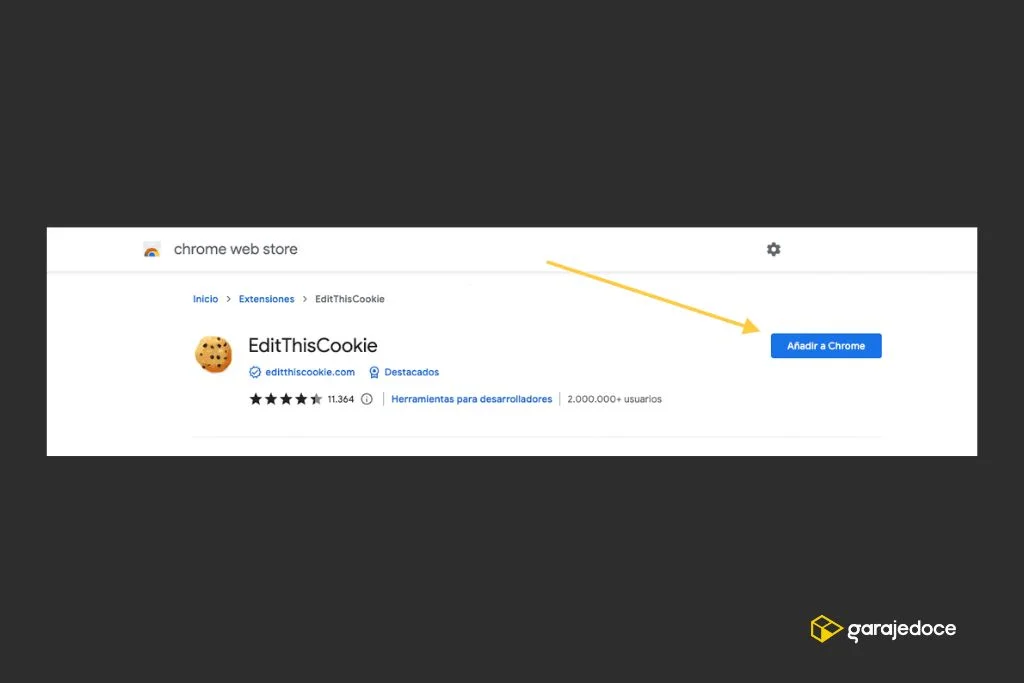Image resolution: width=1024 pixels, height=683 pixels.
Task: Click the 2.000.000+ usuarios text
Action: coord(615,399)
